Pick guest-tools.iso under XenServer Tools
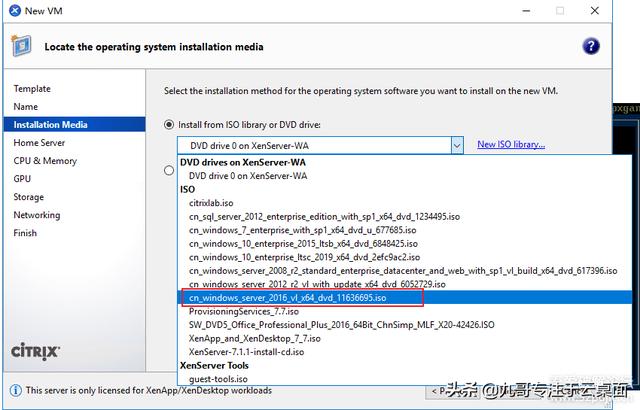This screenshot has width=640, height=410. point(217,379)
